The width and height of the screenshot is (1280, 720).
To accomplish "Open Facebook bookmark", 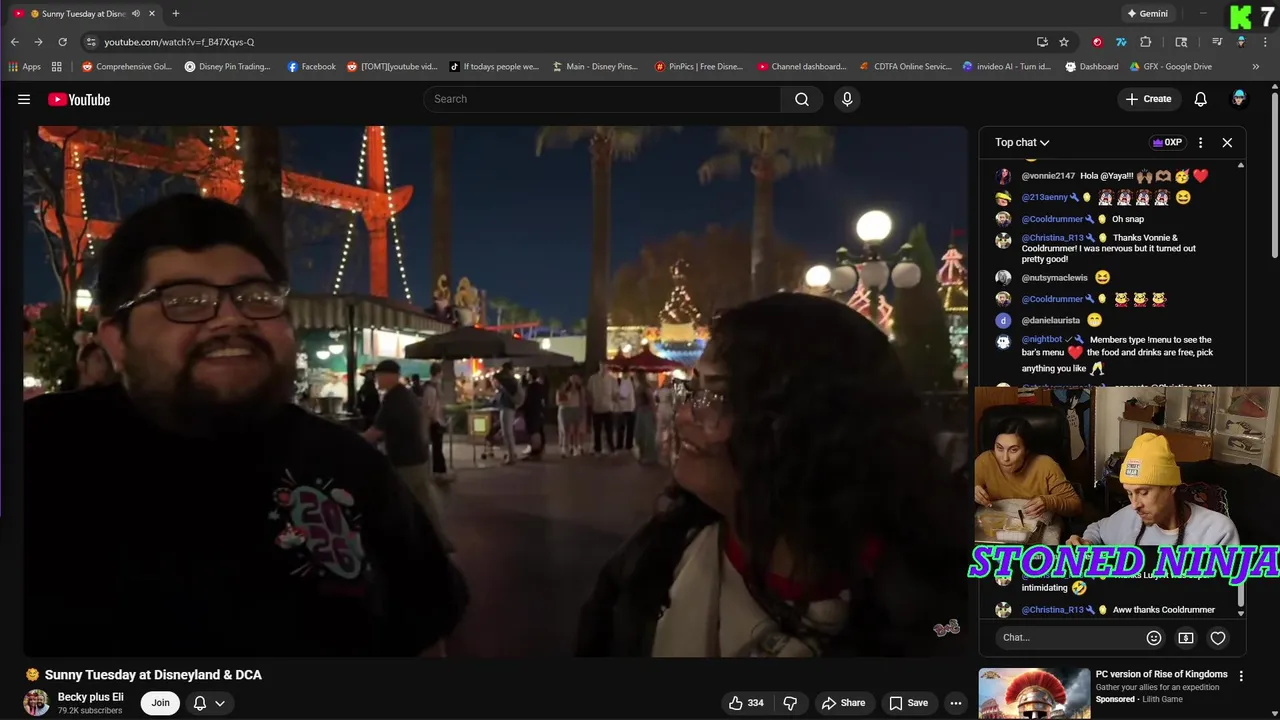I will tap(312, 67).
